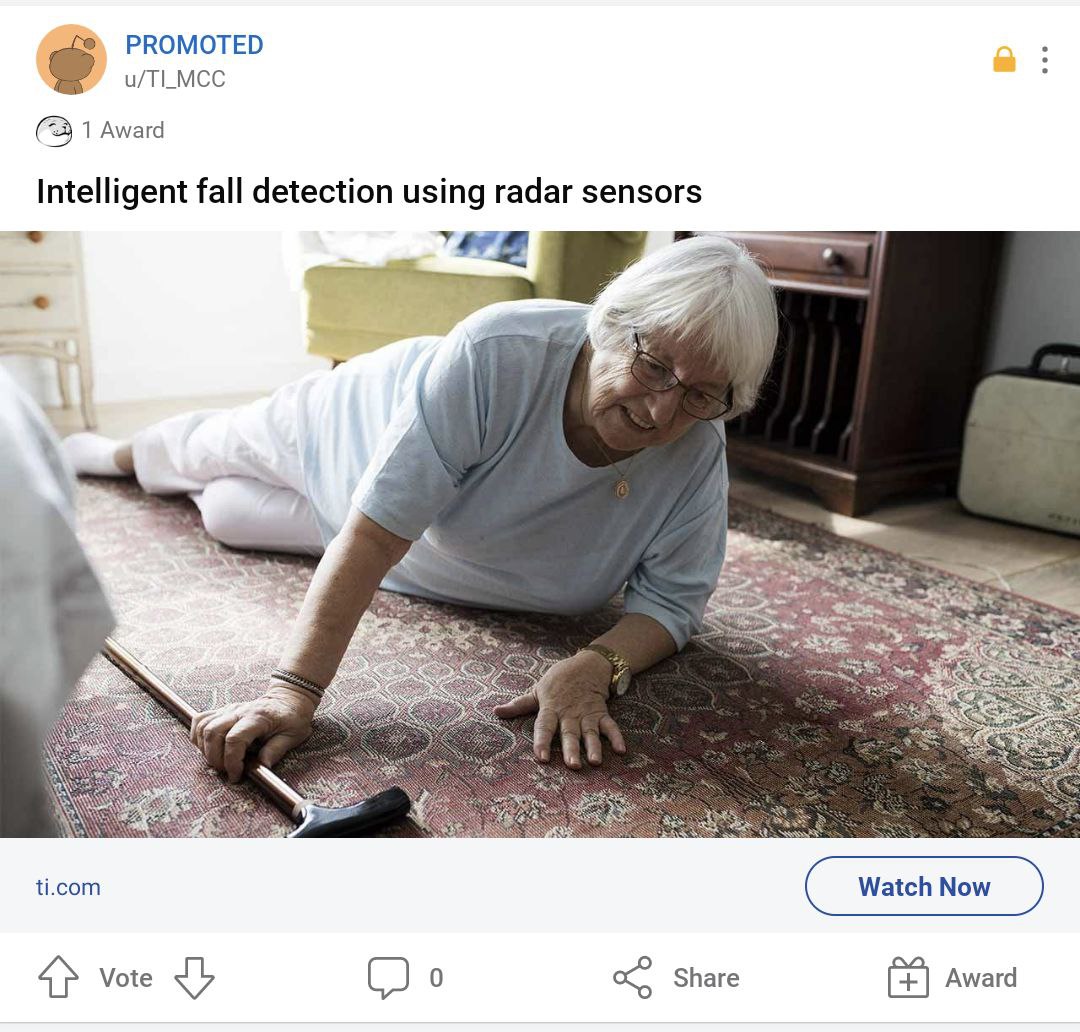Click the Watch Now button

(x=924, y=886)
